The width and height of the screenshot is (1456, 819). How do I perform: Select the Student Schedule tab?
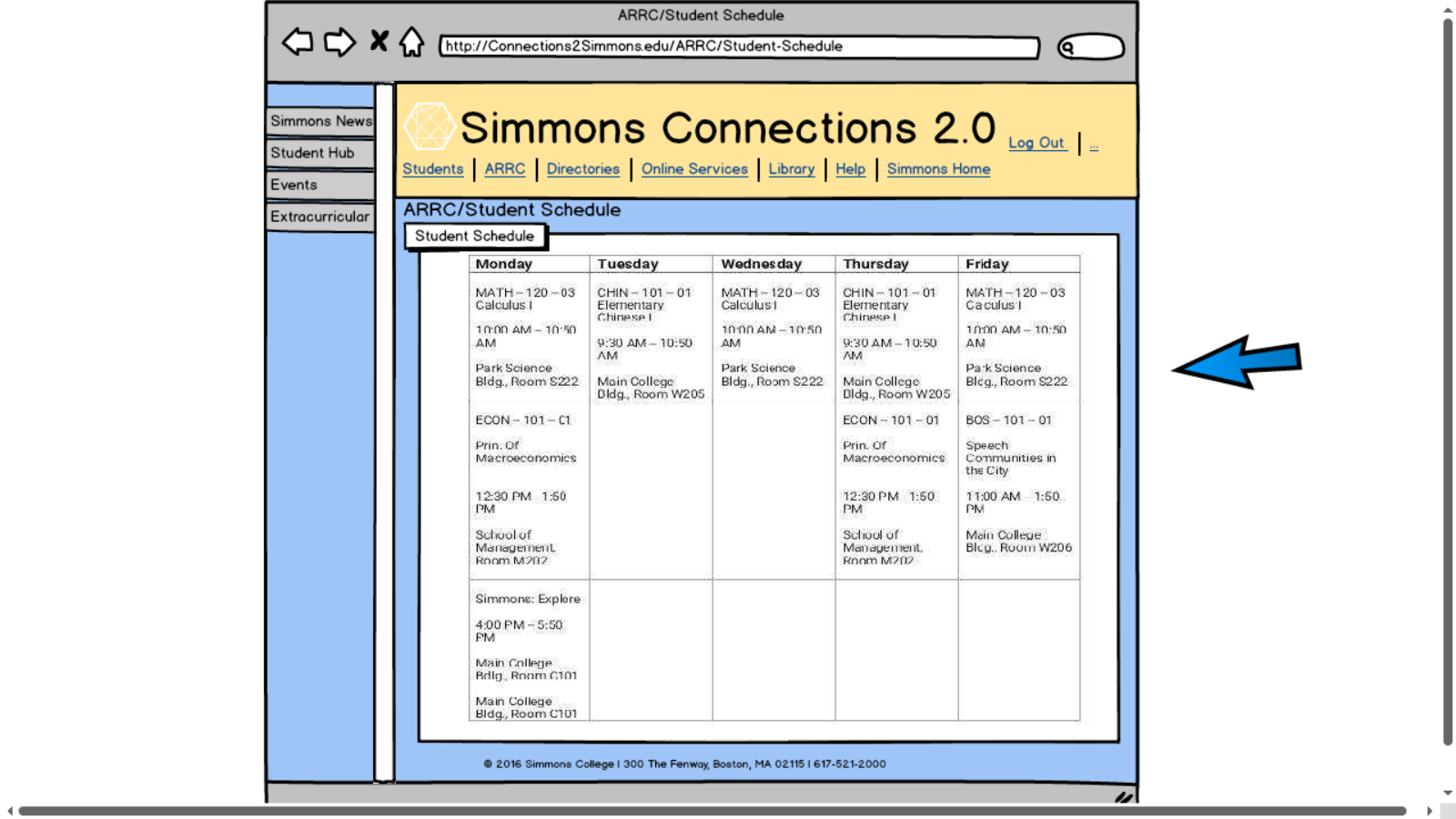point(475,236)
